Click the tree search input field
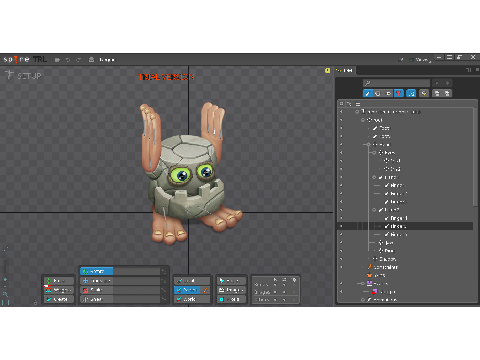The image size is (480, 360). coord(396,83)
